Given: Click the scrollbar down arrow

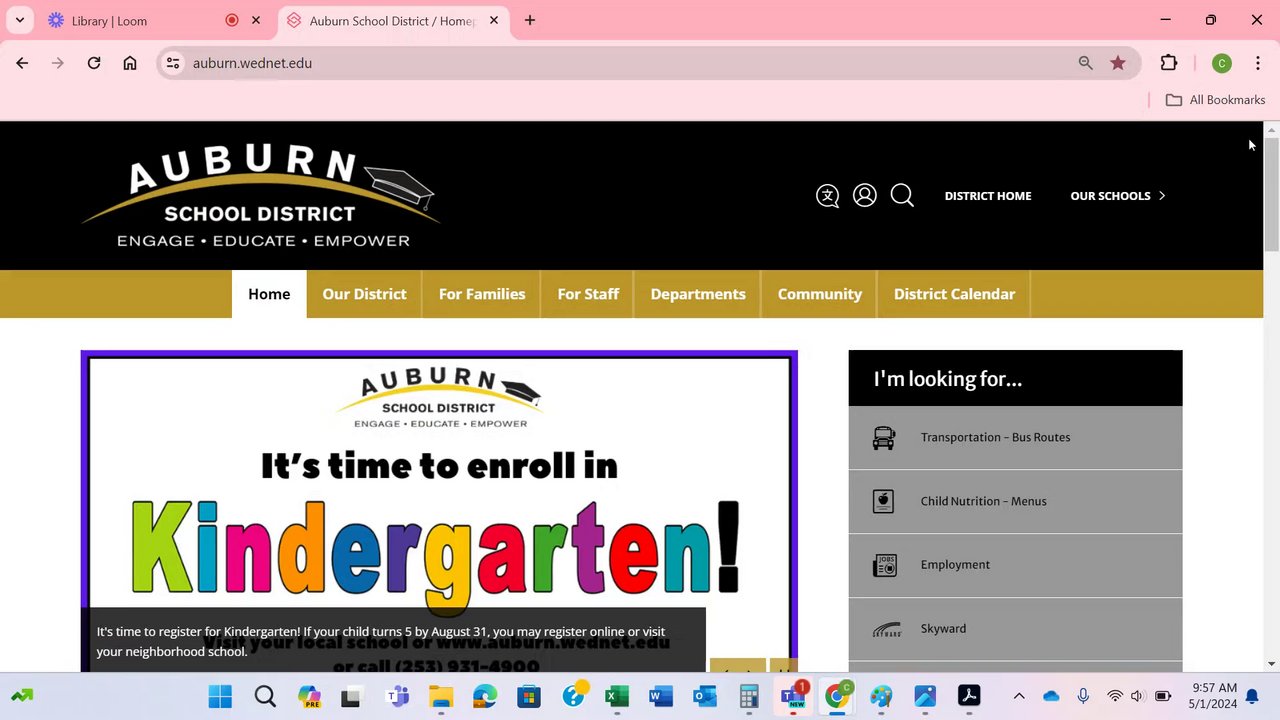Looking at the screenshot, I should pyautogui.click(x=1272, y=663).
